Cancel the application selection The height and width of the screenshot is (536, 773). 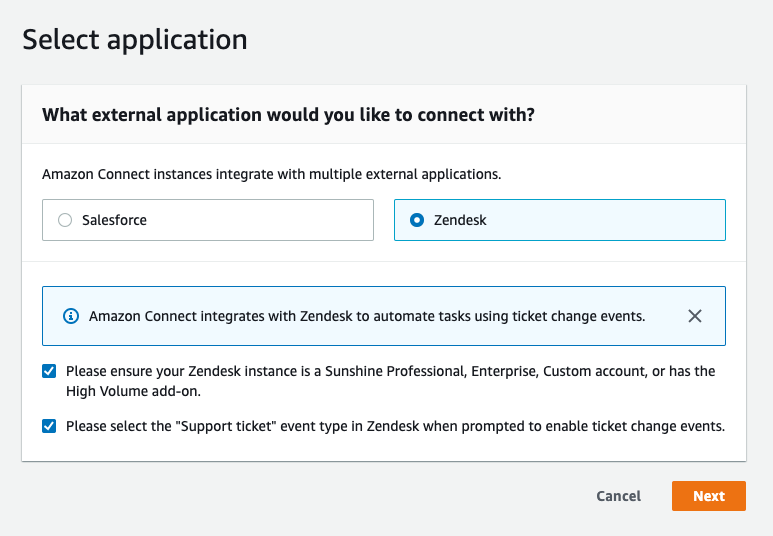click(x=619, y=496)
